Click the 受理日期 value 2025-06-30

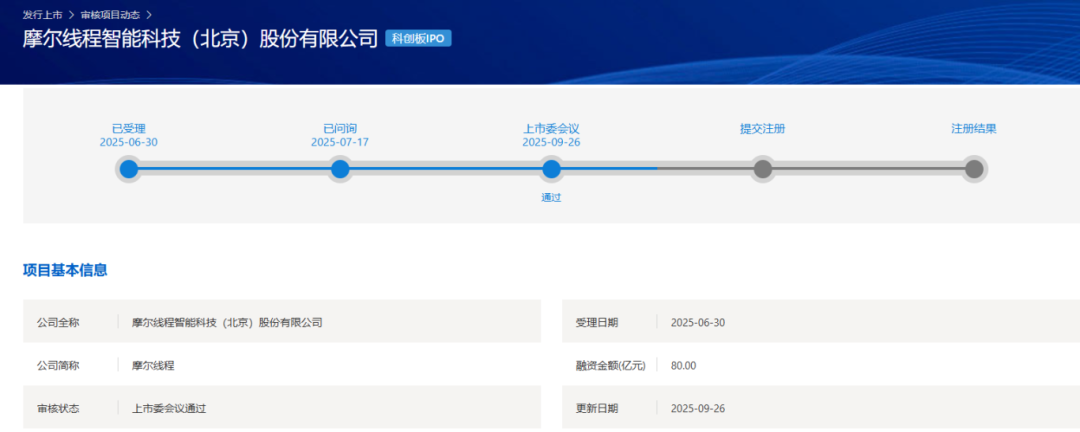coord(697,322)
